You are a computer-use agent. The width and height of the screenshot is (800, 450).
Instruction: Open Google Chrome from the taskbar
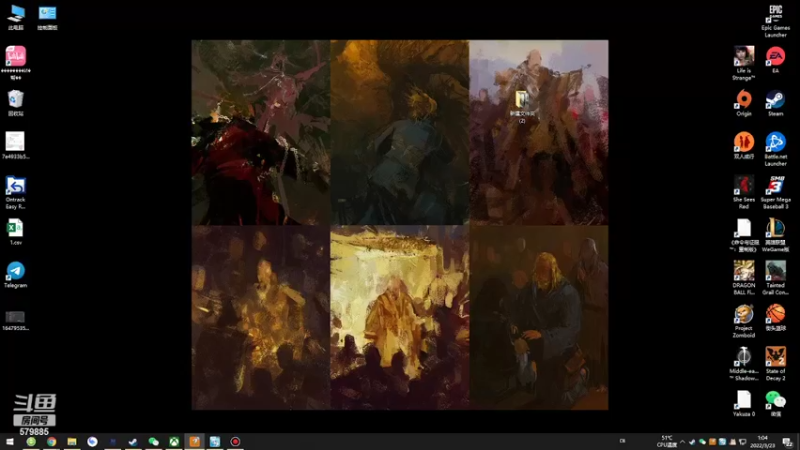tap(52, 441)
